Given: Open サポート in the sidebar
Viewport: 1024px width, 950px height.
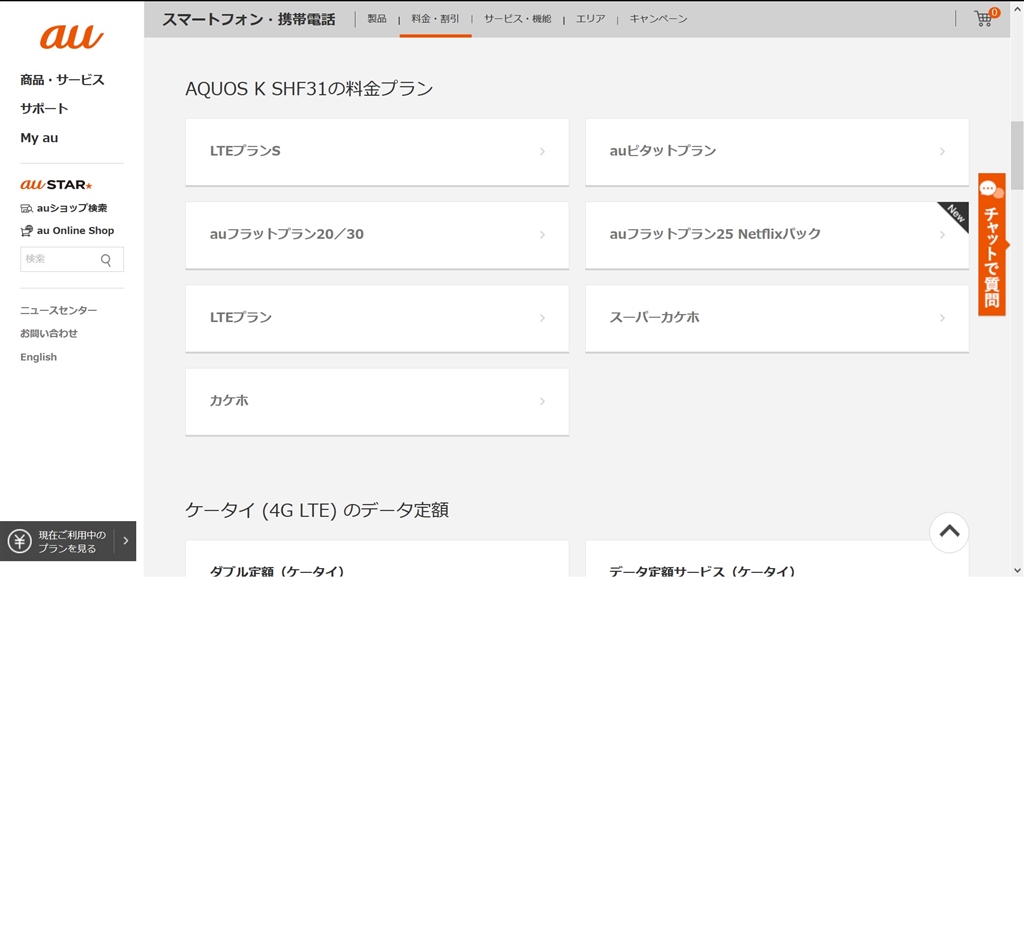Looking at the screenshot, I should 44,108.
